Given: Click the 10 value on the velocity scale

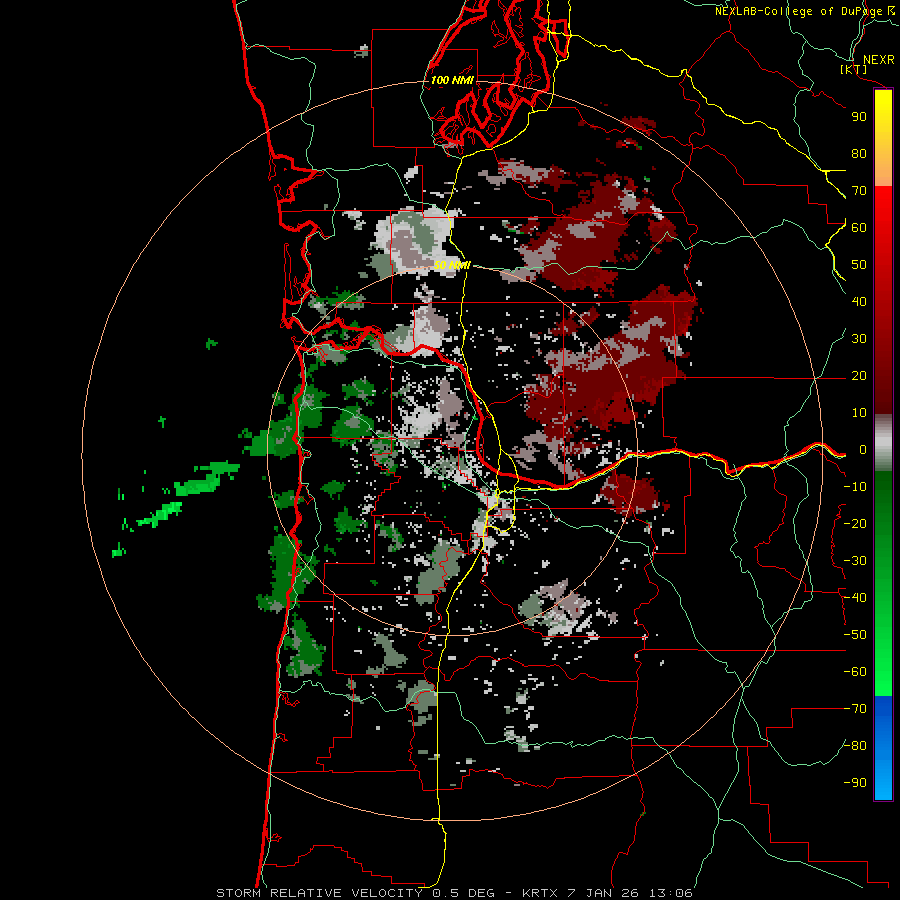Looking at the screenshot, I should (x=859, y=413).
